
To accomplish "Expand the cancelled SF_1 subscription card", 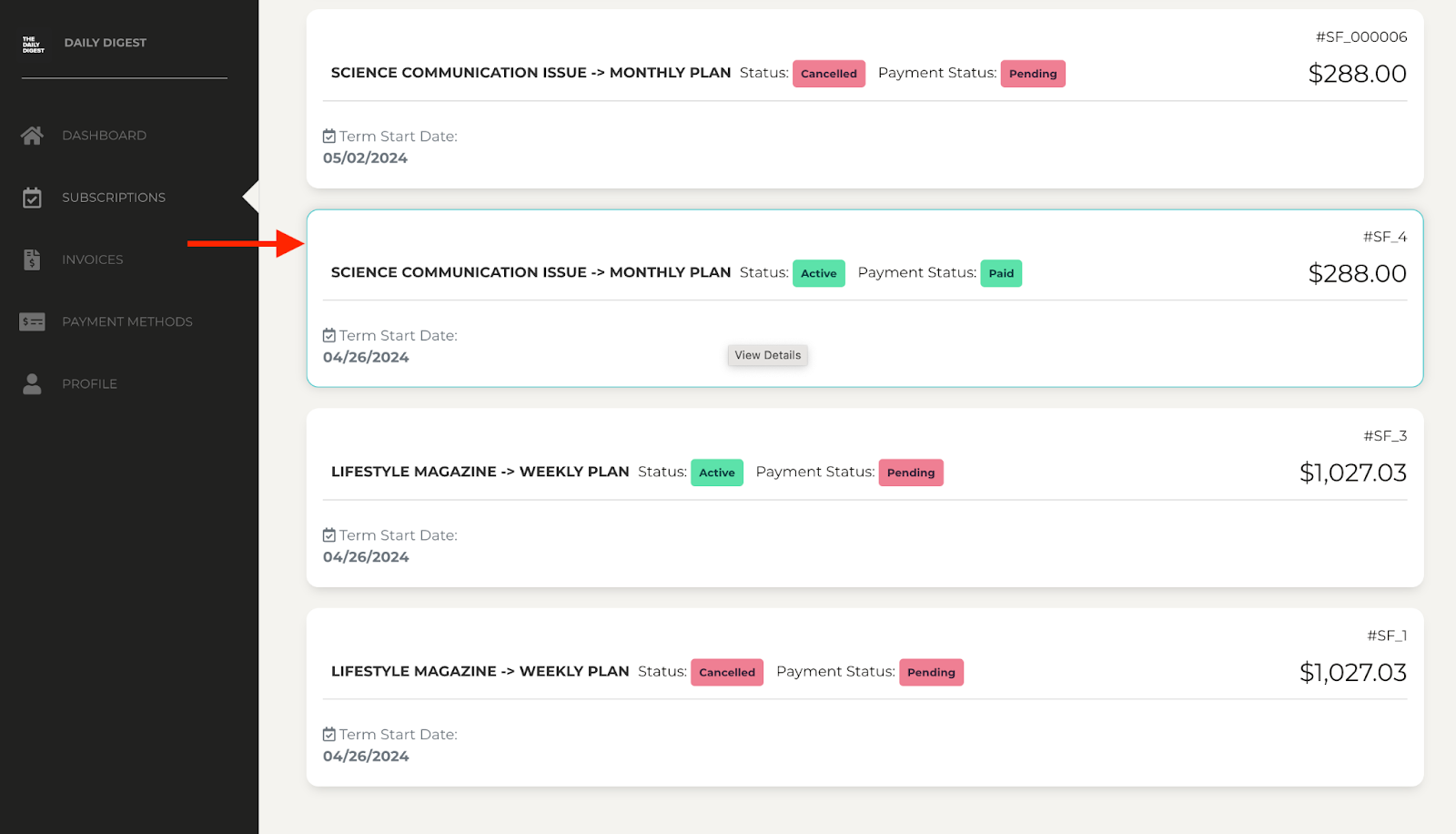I will 864,697.
